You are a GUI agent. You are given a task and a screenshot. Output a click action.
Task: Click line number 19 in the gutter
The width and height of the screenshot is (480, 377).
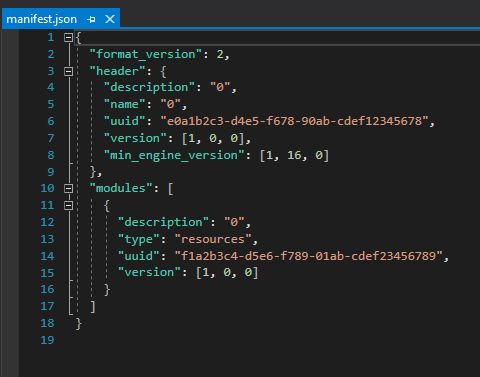[x=47, y=340]
